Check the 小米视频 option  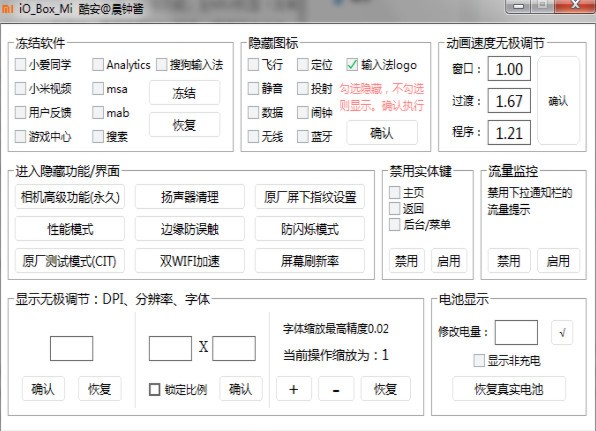pyautogui.click(x=20, y=89)
